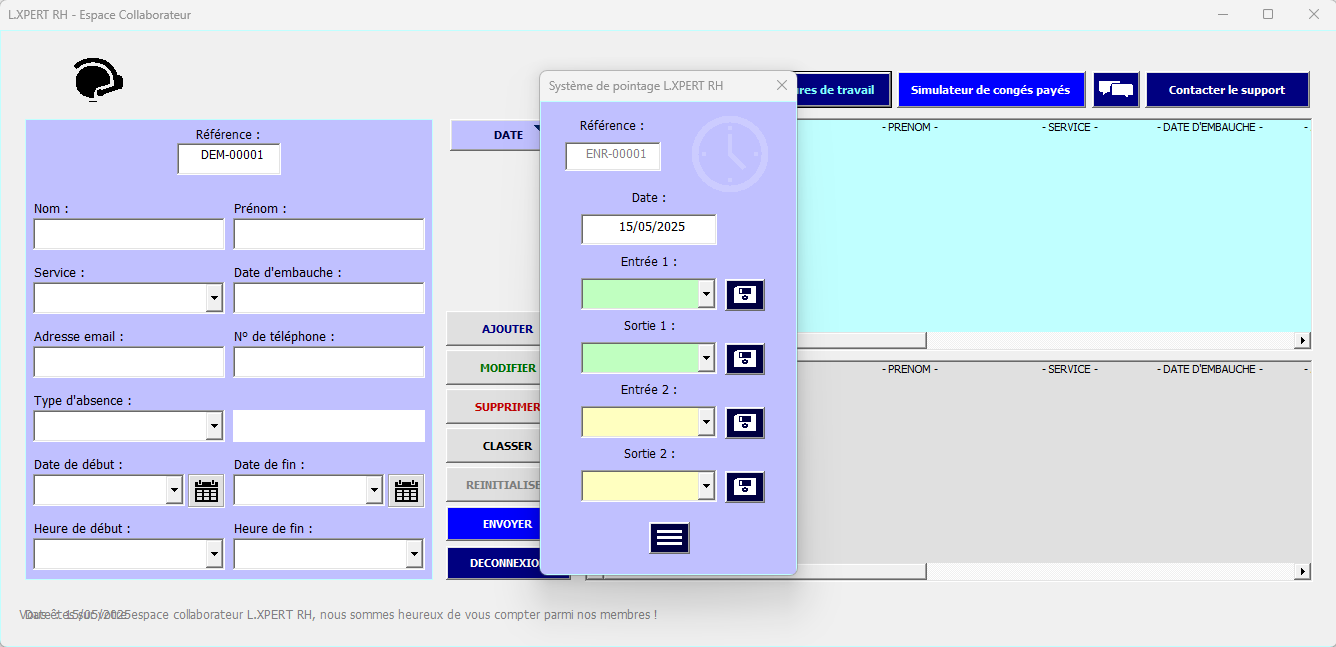Expand the Date de fin dropdown

[375, 490]
